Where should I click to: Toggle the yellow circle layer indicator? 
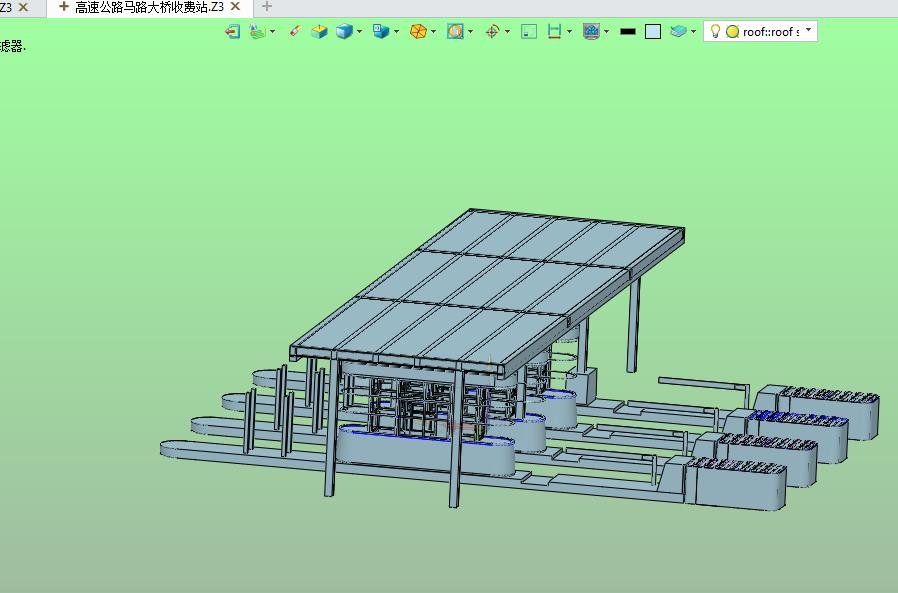point(732,31)
